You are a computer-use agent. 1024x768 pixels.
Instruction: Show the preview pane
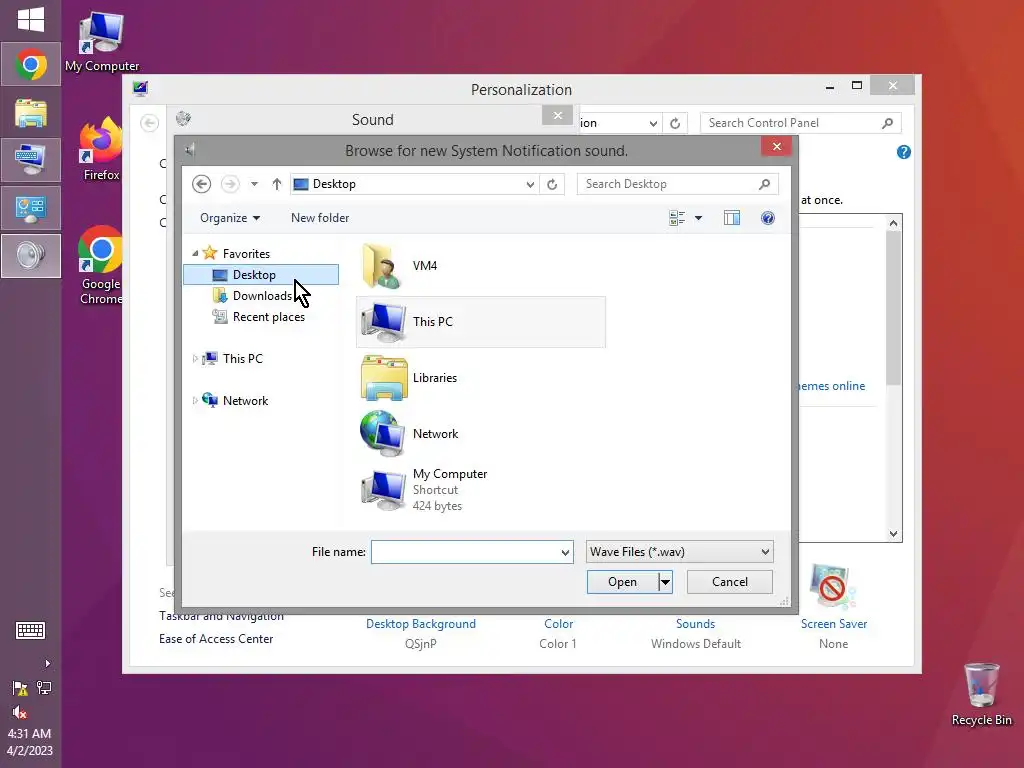[x=731, y=218]
